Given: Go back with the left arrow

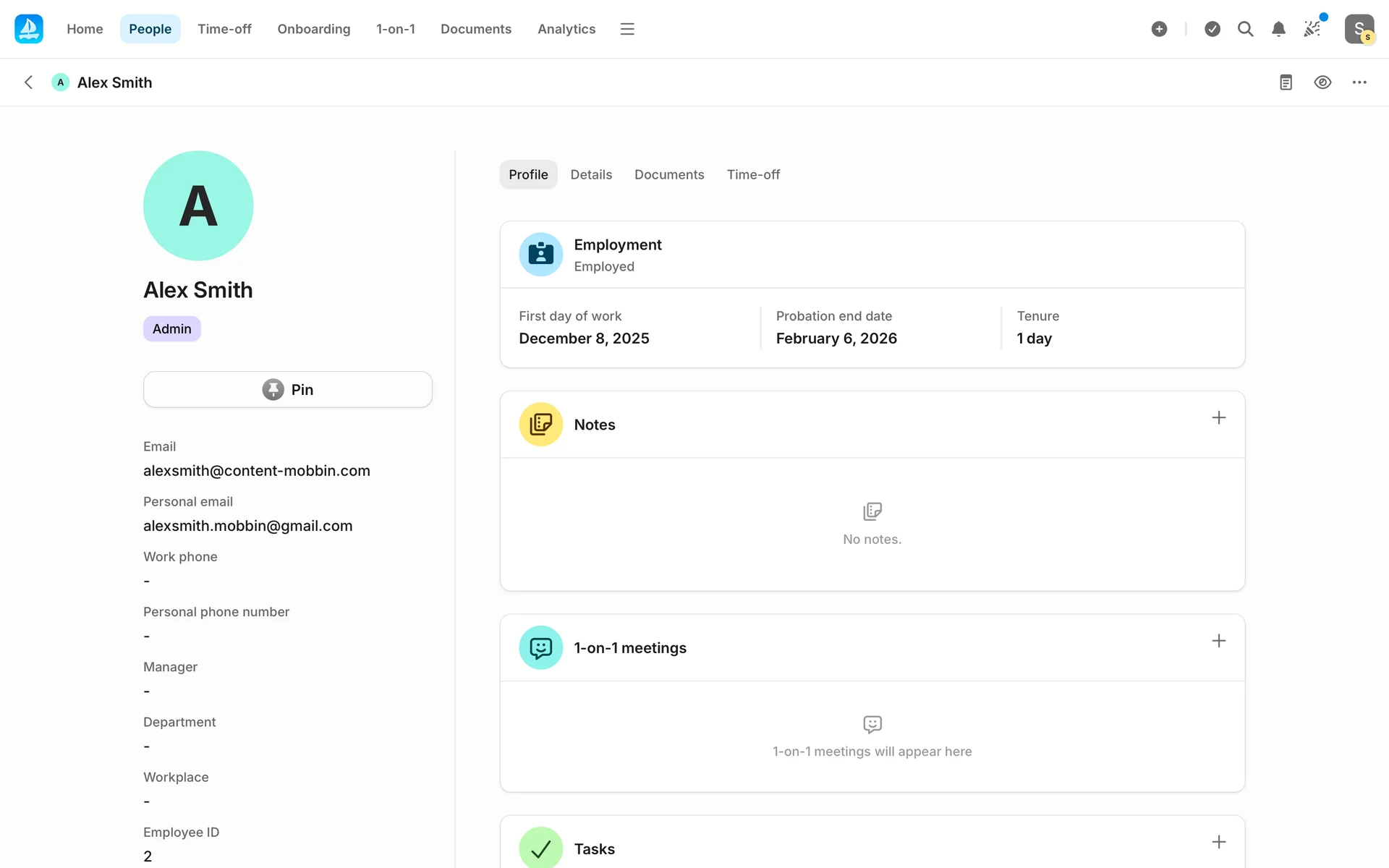Looking at the screenshot, I should point(29,82).
